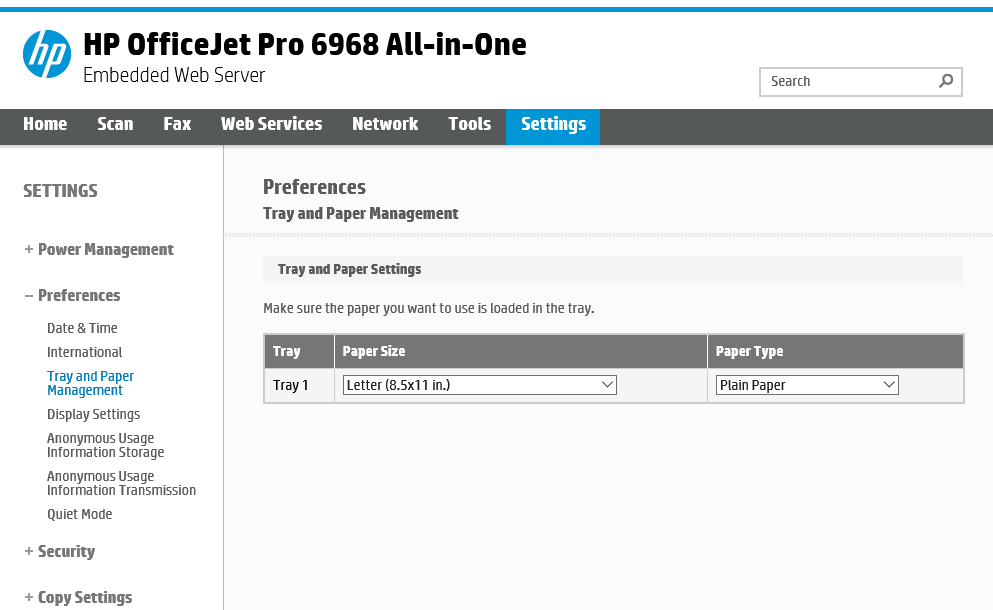
Task: Select the Network tab
Action: click(385, 125)
